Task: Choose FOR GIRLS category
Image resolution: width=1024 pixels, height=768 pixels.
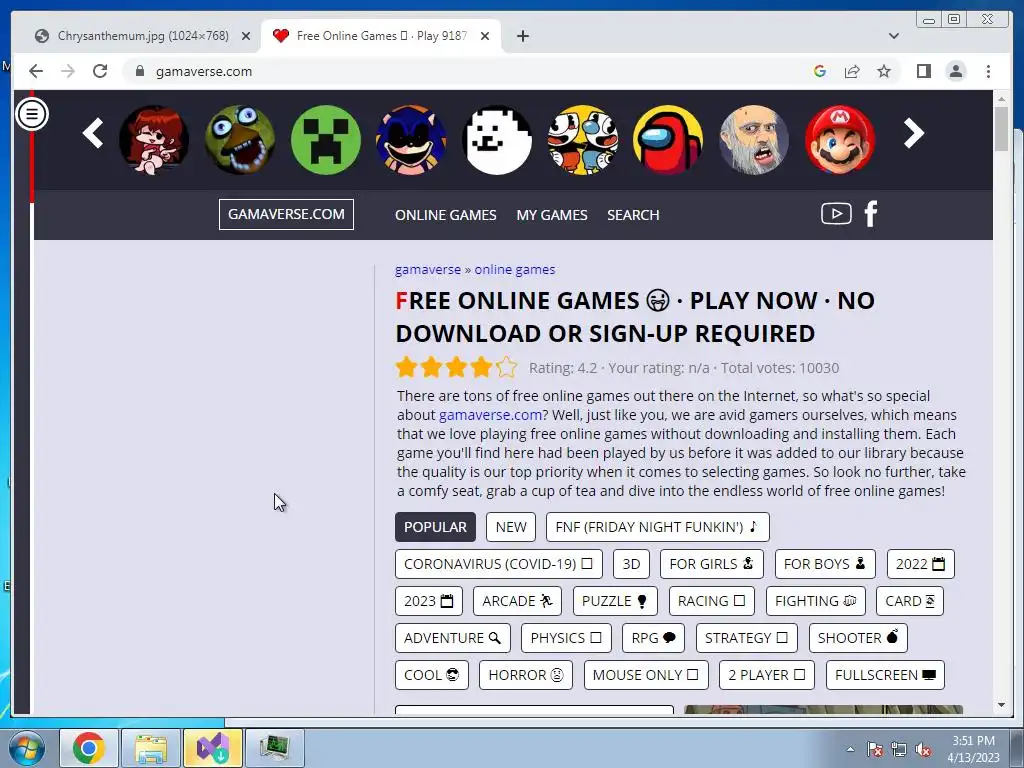Action: click(x=712, y=564)
